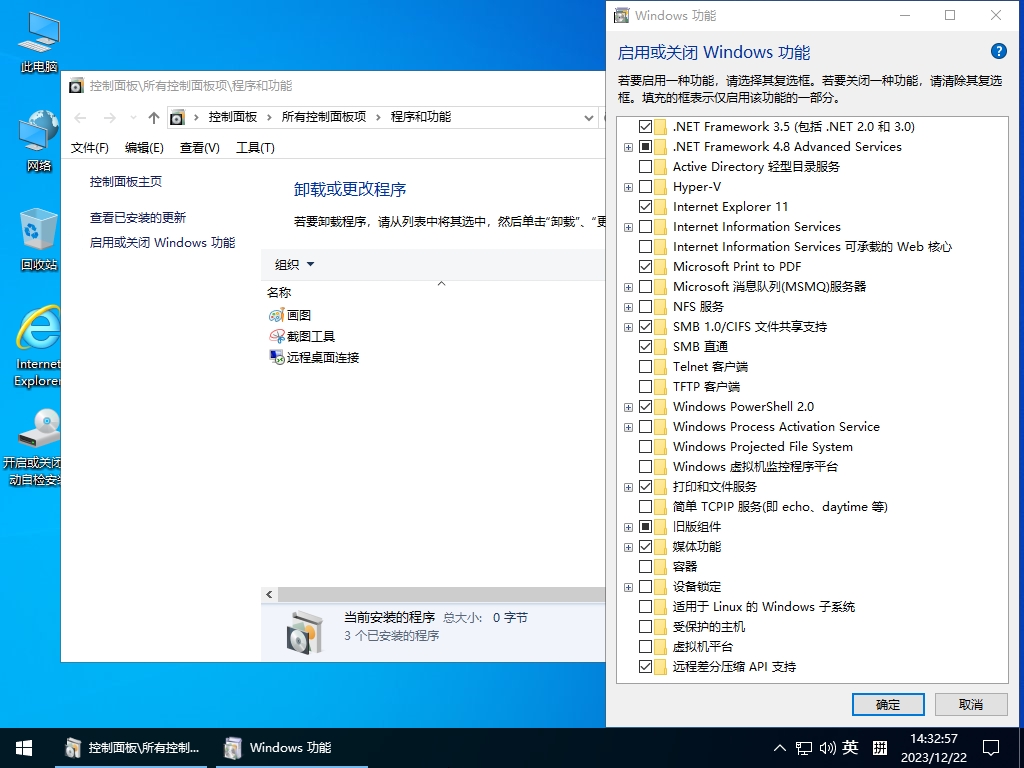
Task: Click the 画图 program icon in list
Action: click(x=277, y=315)
